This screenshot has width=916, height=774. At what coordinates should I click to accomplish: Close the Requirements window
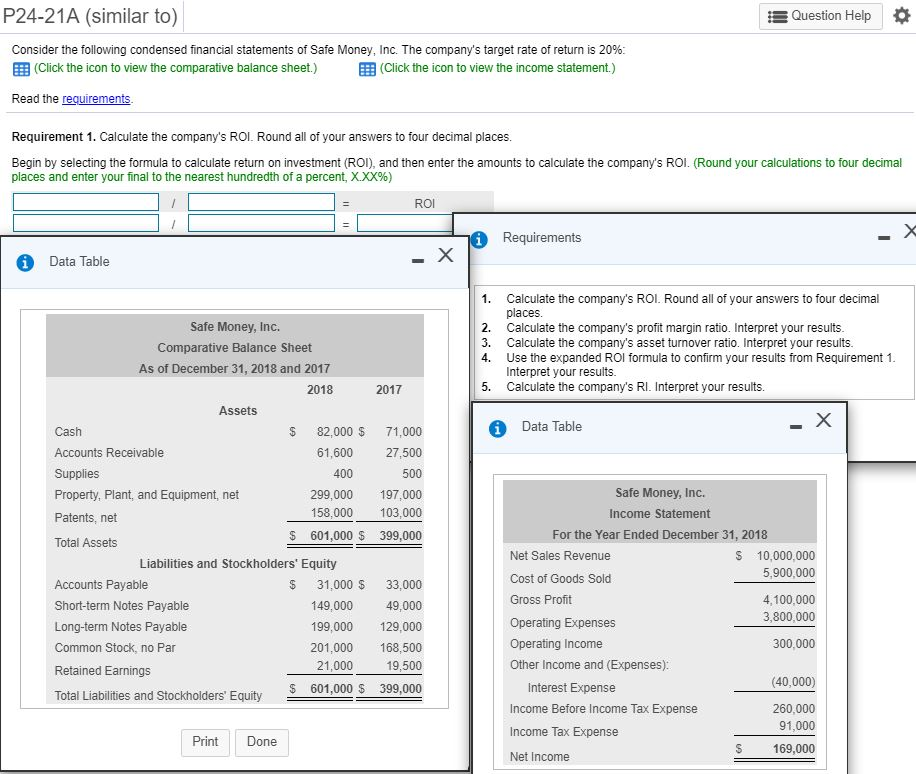click(x=910, y=231)
